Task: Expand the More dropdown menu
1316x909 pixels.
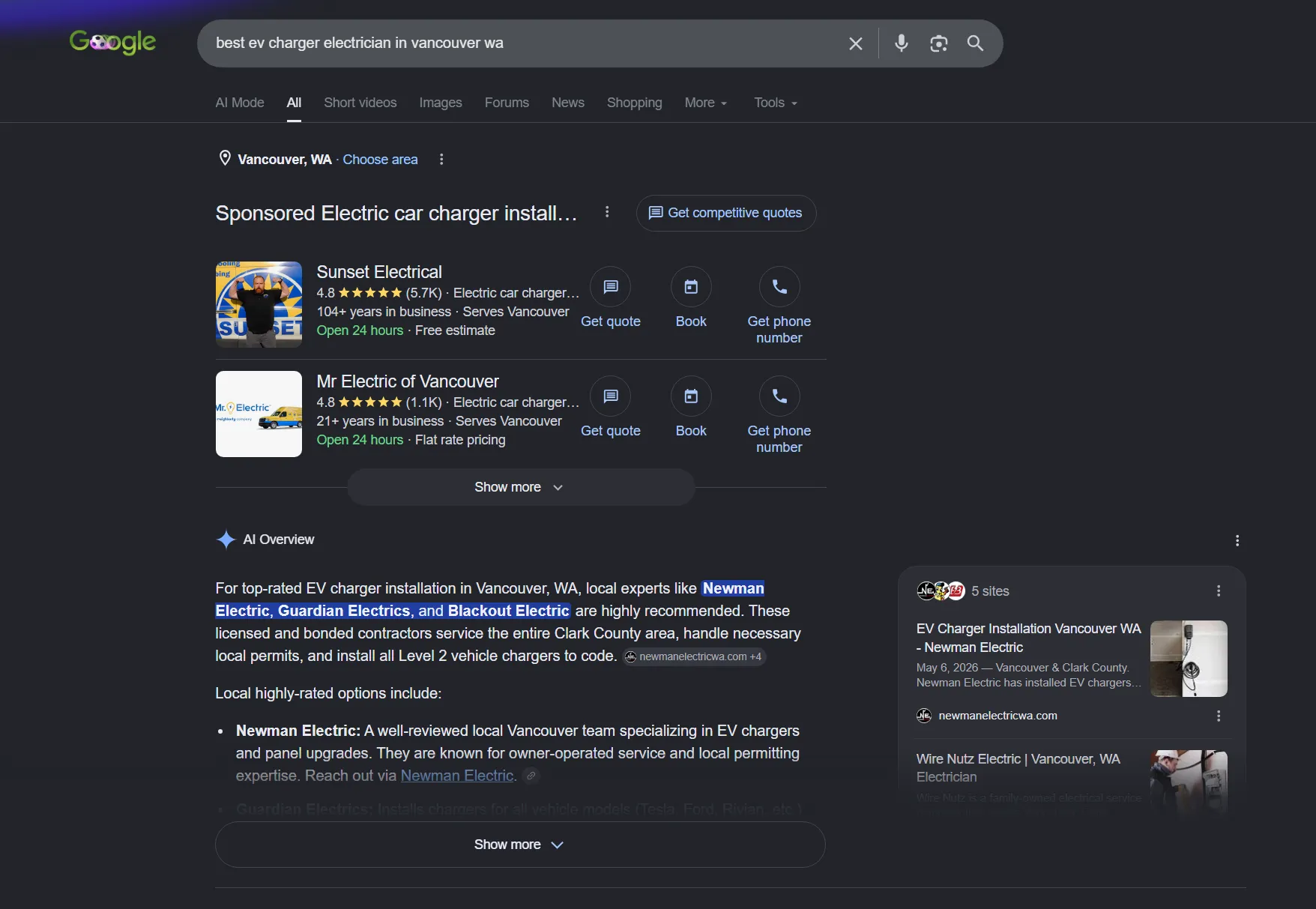Action: [706, 103]
